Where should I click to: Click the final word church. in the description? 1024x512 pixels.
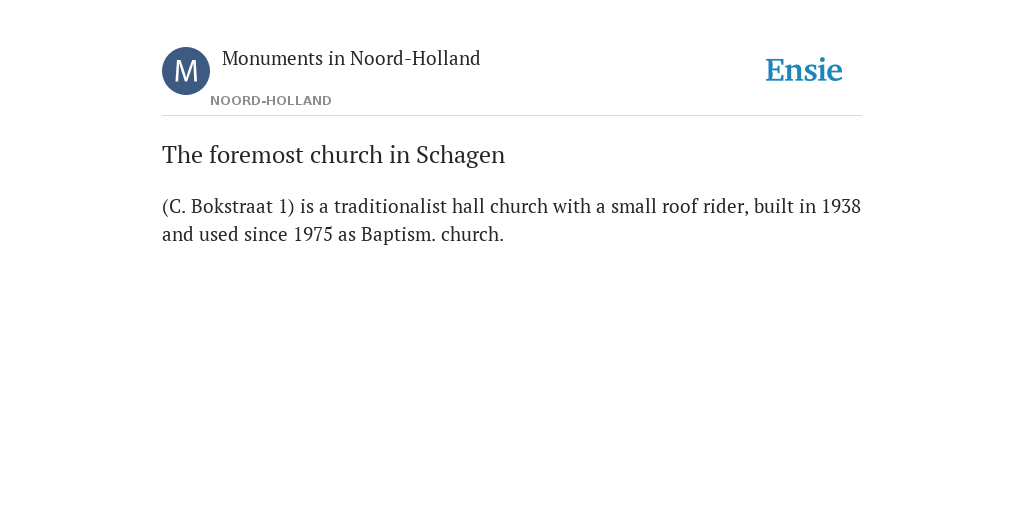click(472, 234)
